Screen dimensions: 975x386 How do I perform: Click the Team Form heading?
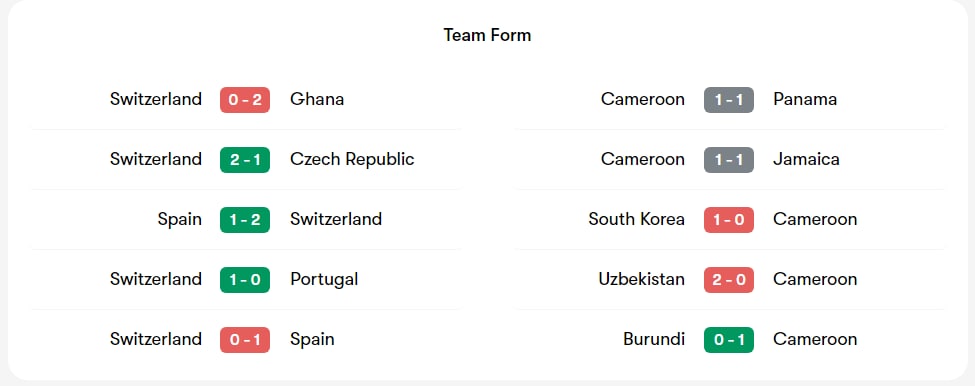[488, 35]
